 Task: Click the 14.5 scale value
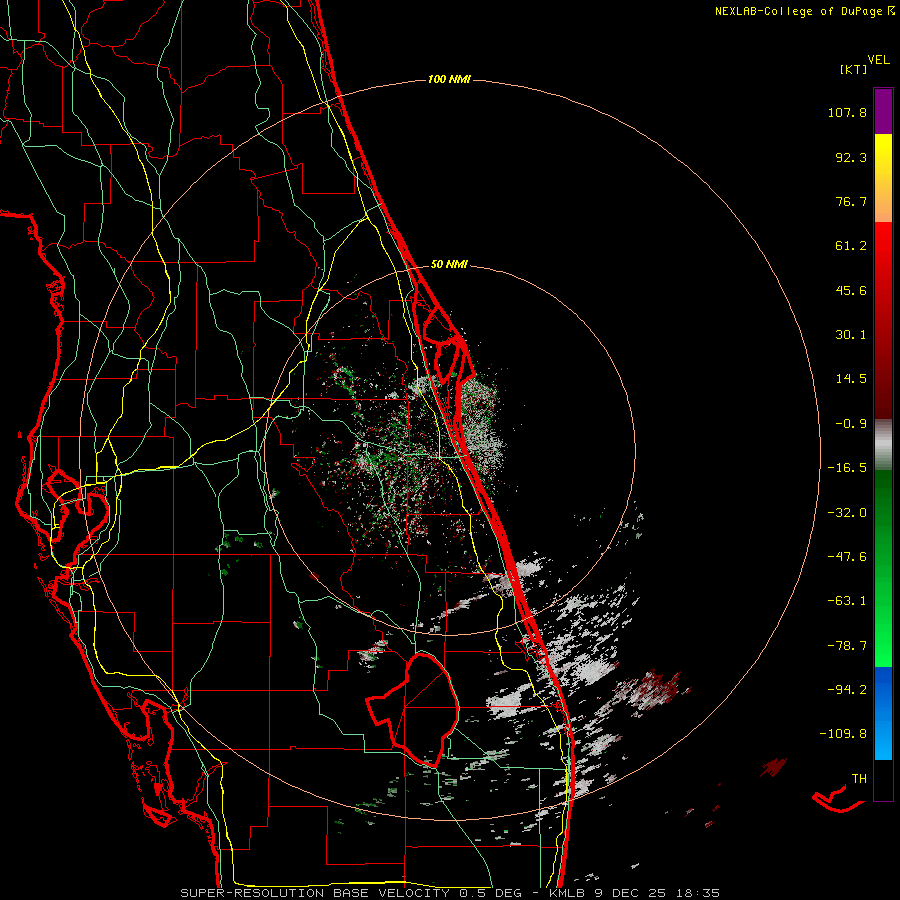click(x=851, y=379)
